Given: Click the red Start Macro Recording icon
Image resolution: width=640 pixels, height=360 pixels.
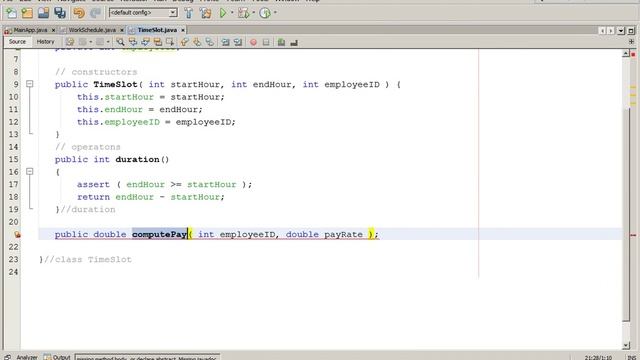Looking at the screenshot, I should tap(253, 42).
